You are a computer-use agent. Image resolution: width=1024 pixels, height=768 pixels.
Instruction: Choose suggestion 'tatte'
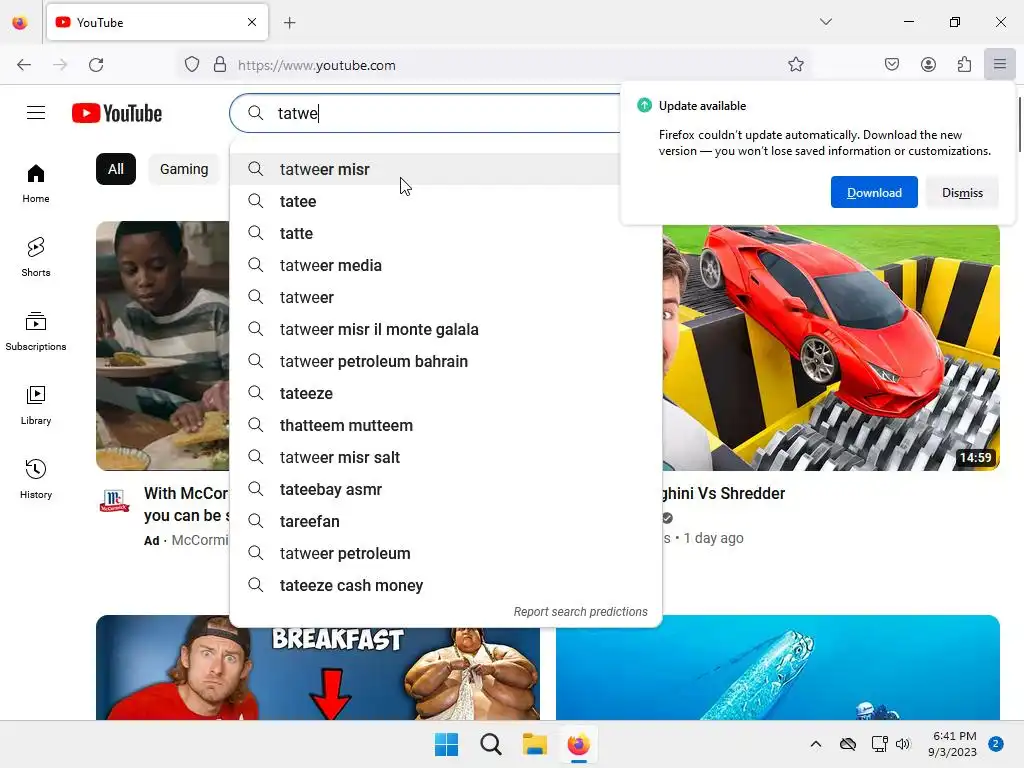[445, 233]
